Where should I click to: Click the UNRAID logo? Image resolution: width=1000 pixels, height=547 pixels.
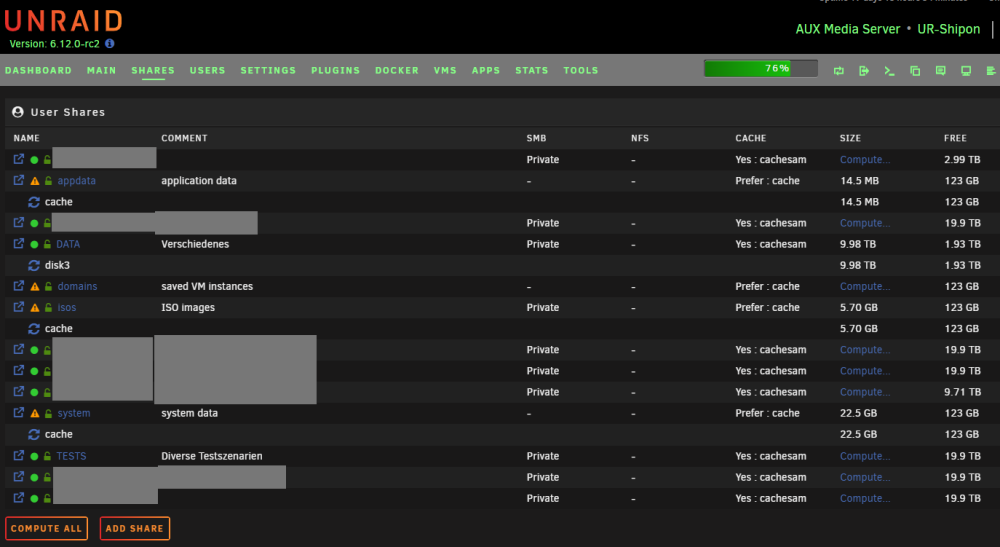(63, 21)
